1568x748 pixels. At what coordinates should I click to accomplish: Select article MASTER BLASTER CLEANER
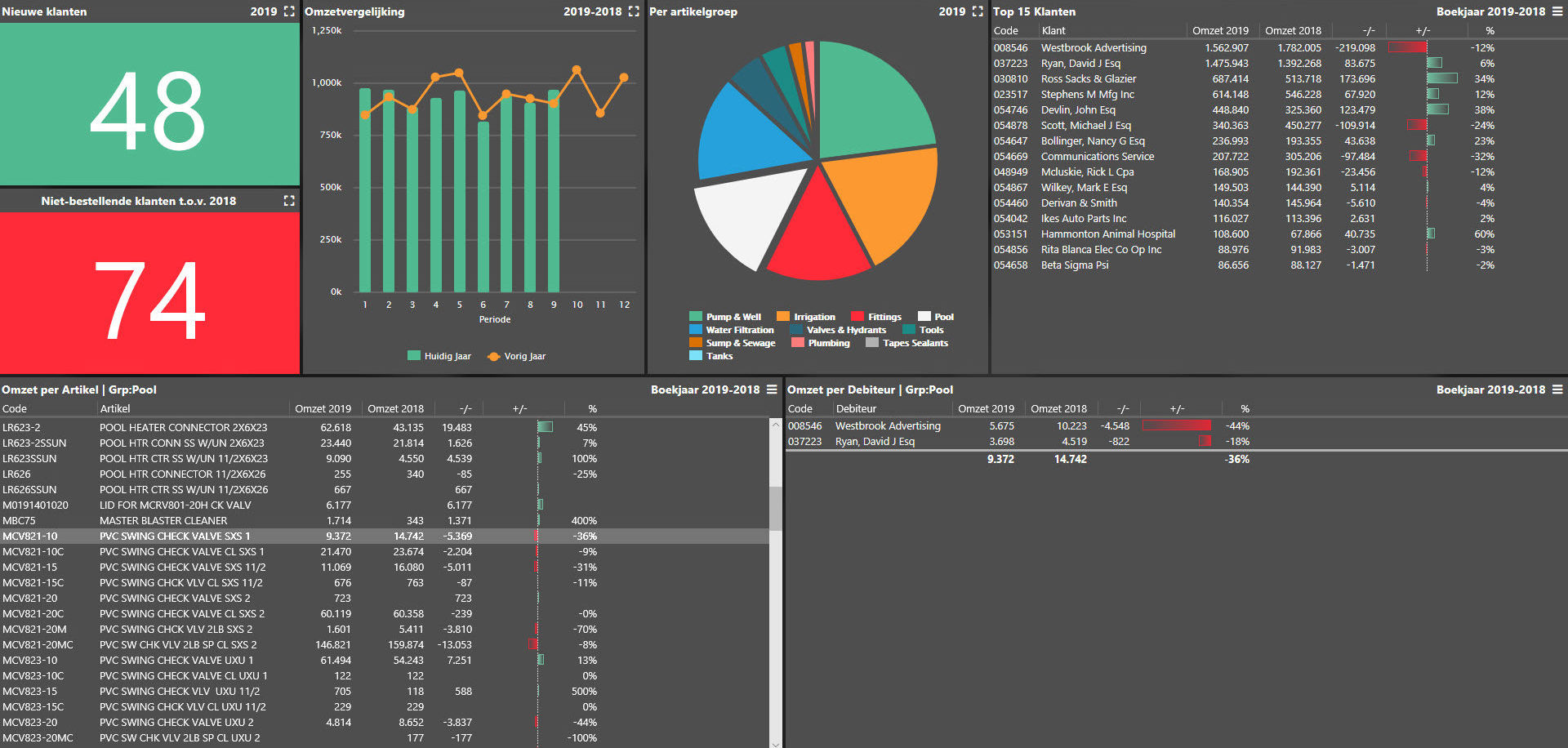[x=384, y=520]
